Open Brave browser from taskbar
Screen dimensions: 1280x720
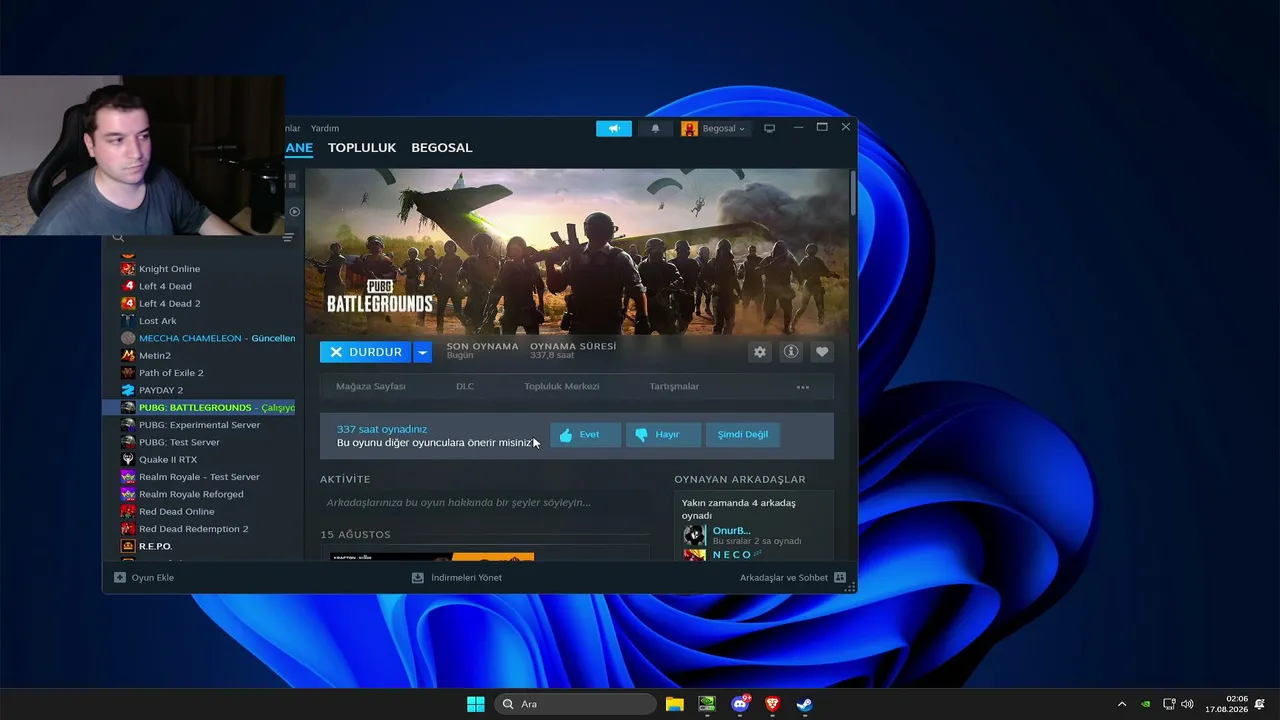[772, 704]
